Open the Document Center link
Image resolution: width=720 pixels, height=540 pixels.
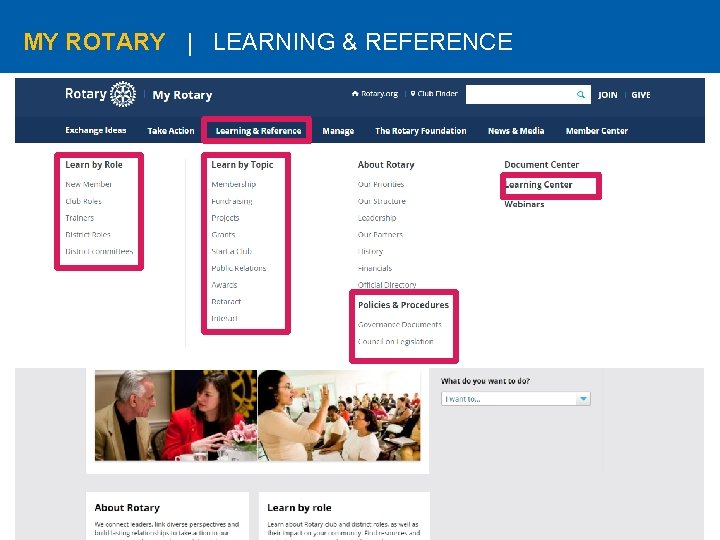point(541,165)
